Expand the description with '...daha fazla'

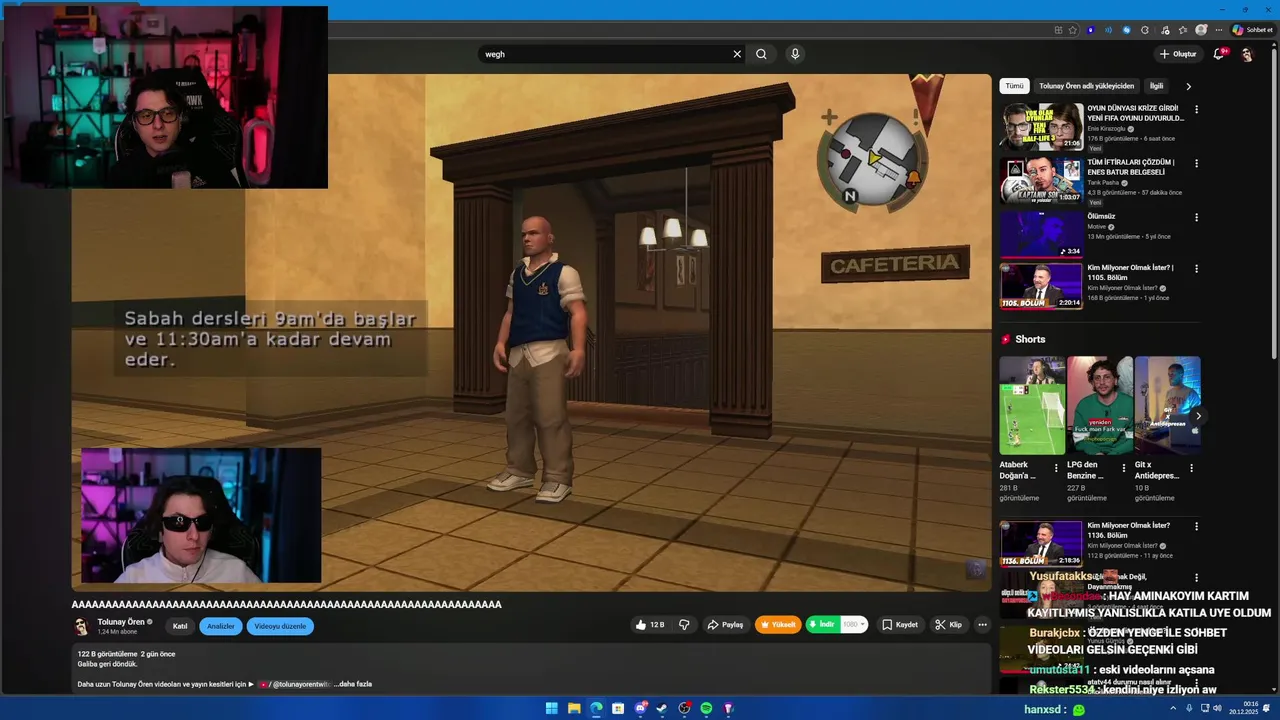[x=352, y=684]
